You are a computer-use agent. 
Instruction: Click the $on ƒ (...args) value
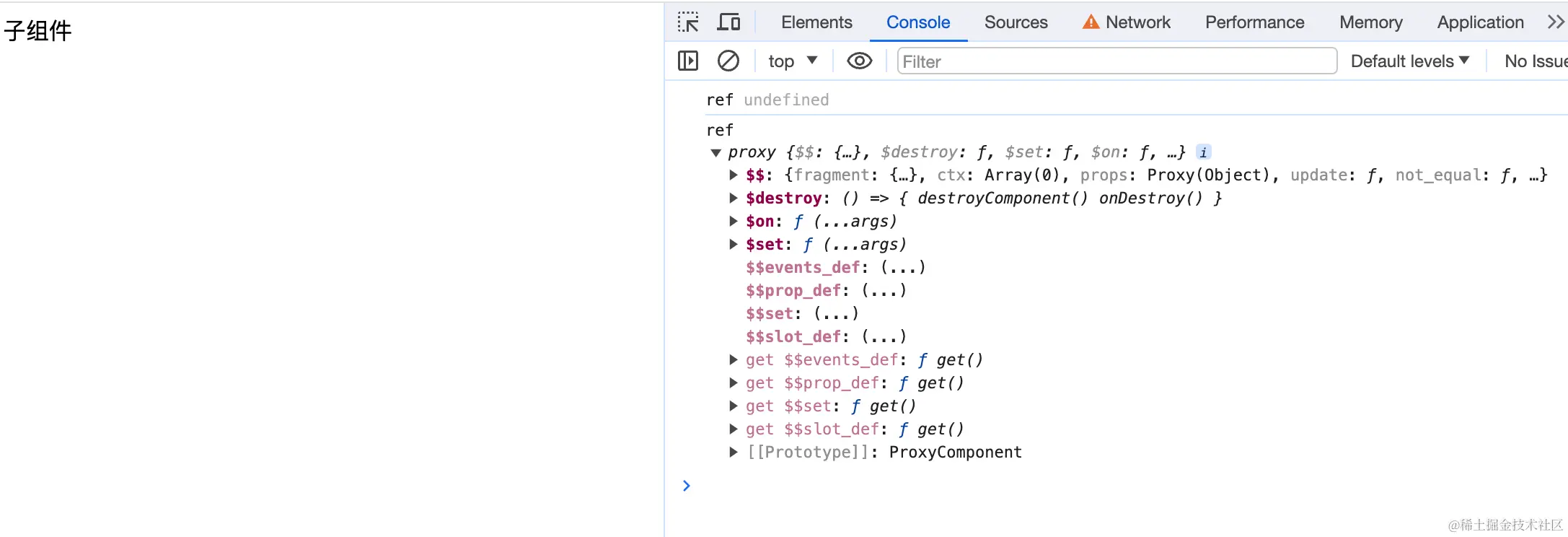pyautogui.click(x=845, y=222)
